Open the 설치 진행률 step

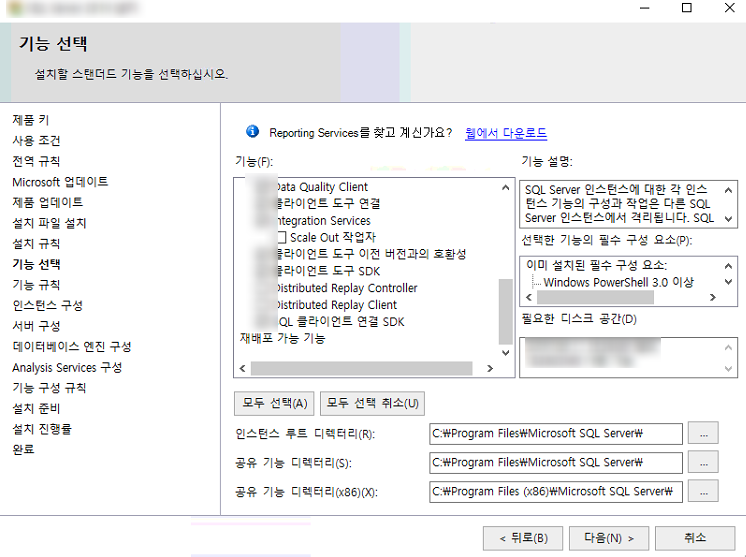click(42, 429)
